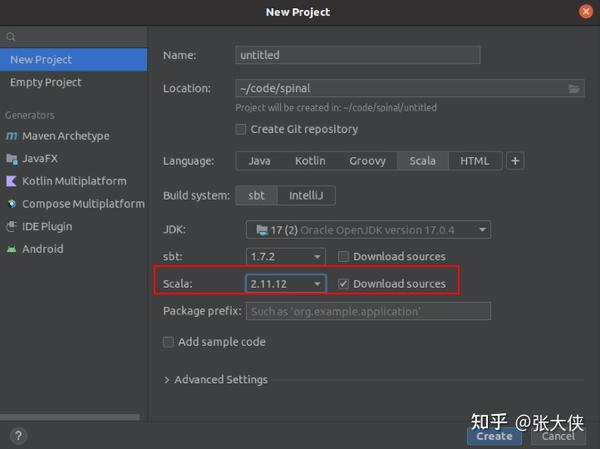Click the Location field ~/code/spinal
Screen dimensions: 600x449
pyautogui.click(x=410, y=89)
